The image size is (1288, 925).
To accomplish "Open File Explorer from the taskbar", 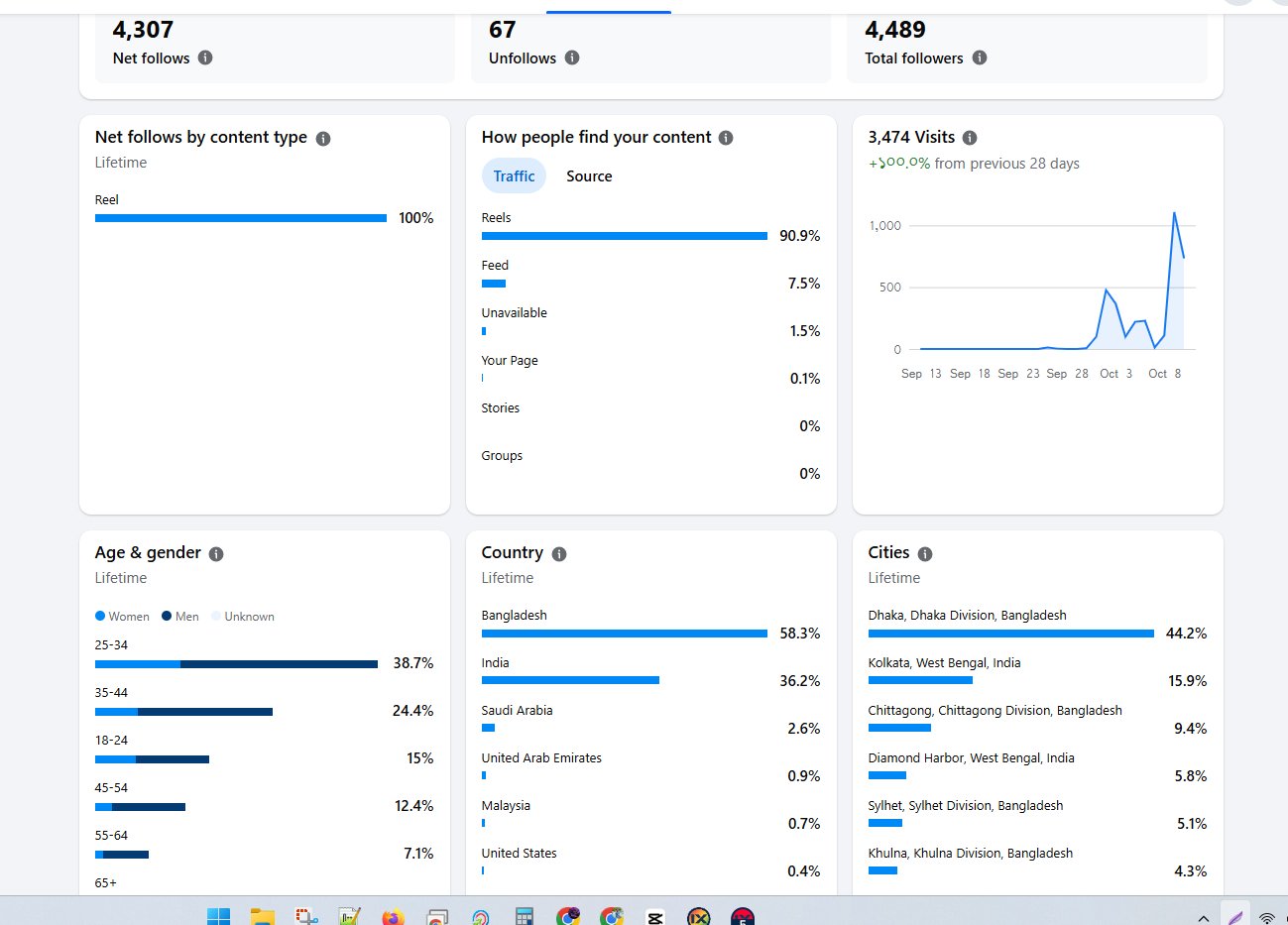I will pyautogui.click(x=262, y=916).
